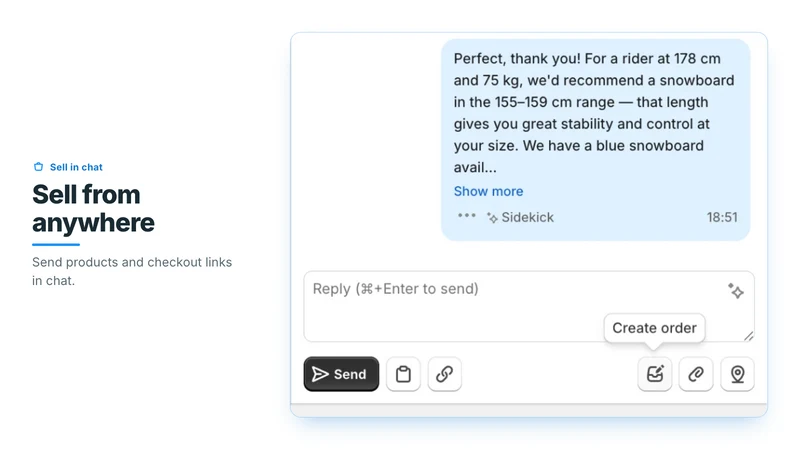Click the snowboard recommendation message bubble
800x450 pixels.
tap(595, 139)
